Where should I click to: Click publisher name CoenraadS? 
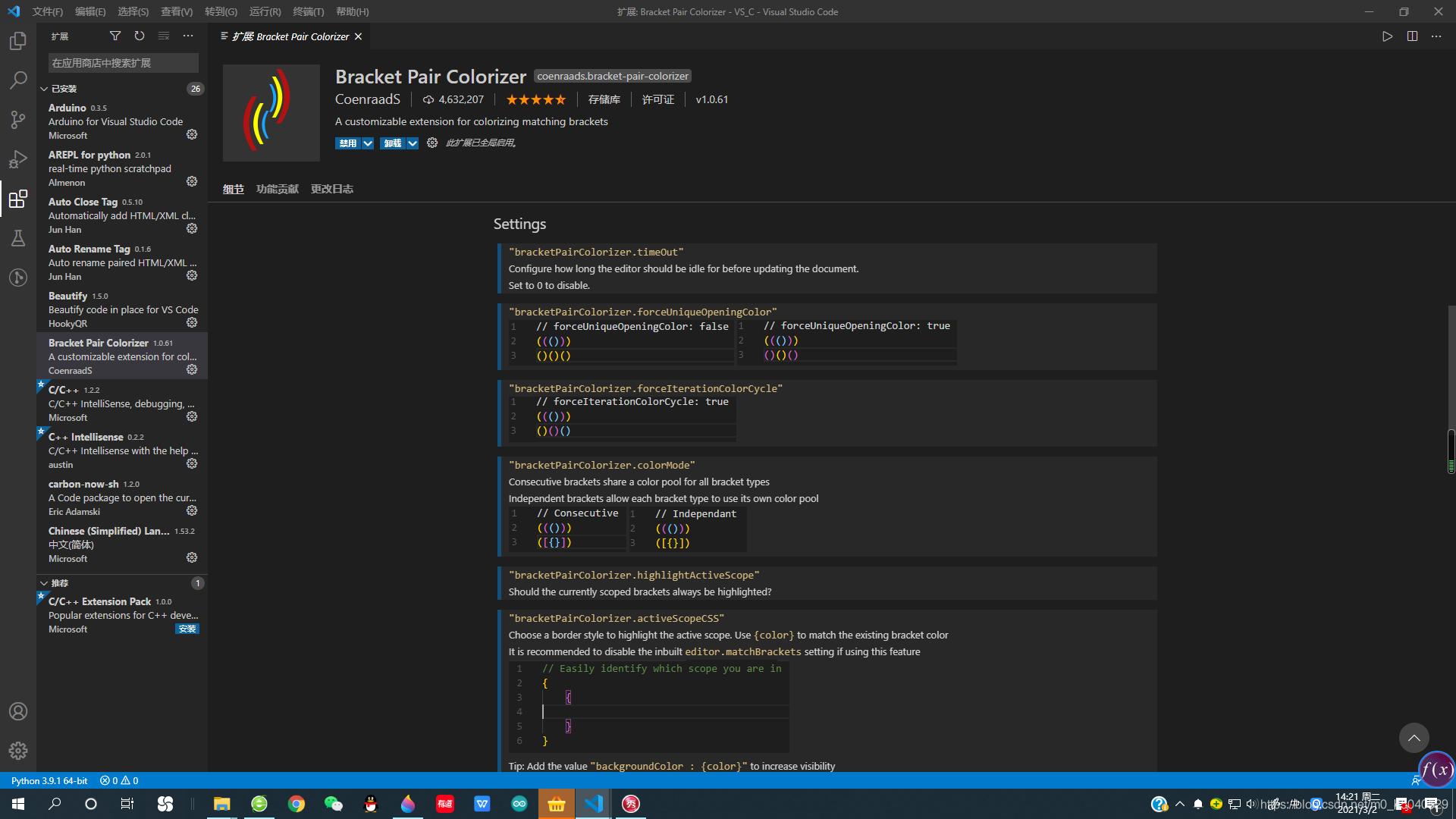(x=368, y=99)
